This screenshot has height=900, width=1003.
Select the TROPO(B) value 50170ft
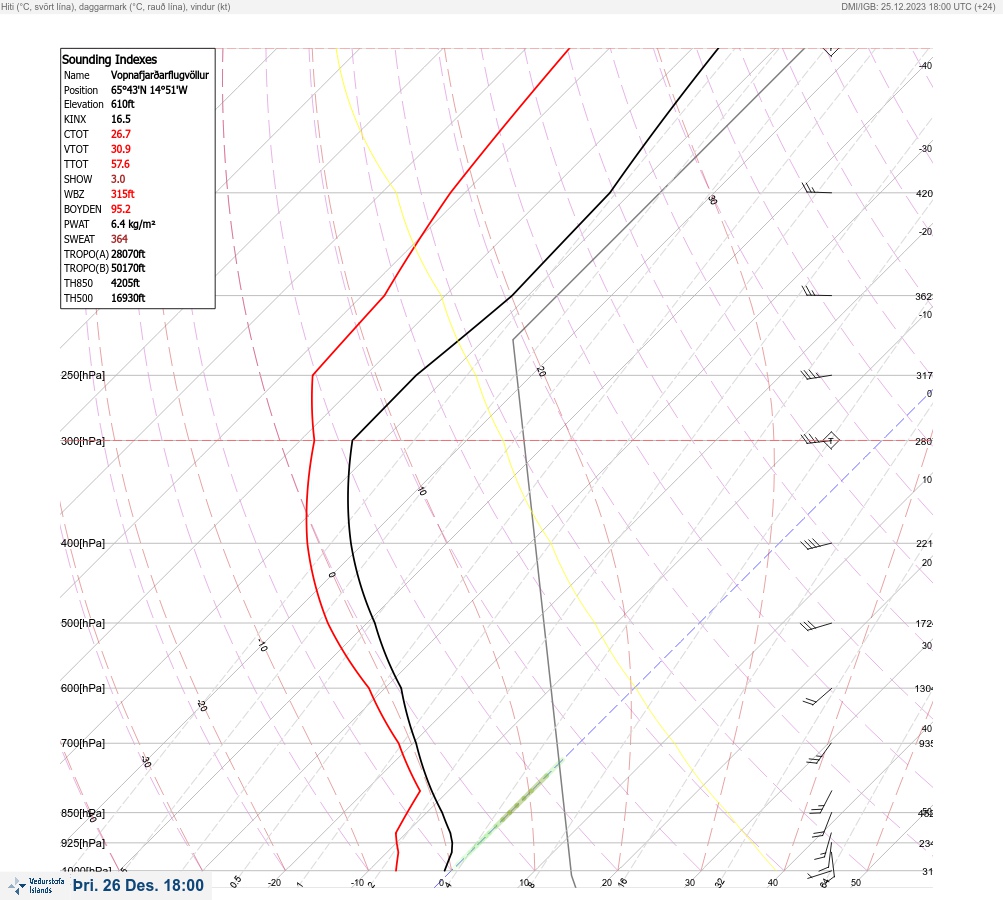click(128, 268)
